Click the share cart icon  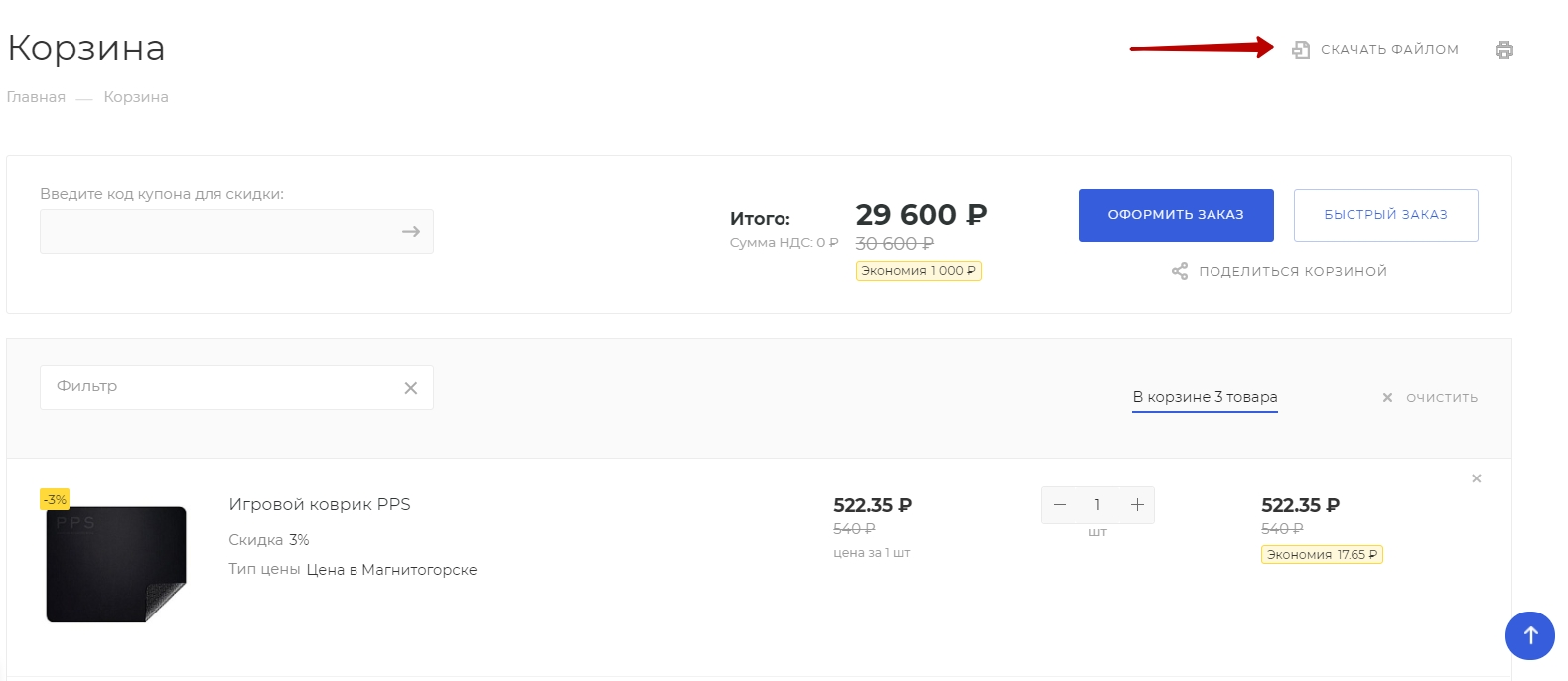point(1180,271)
